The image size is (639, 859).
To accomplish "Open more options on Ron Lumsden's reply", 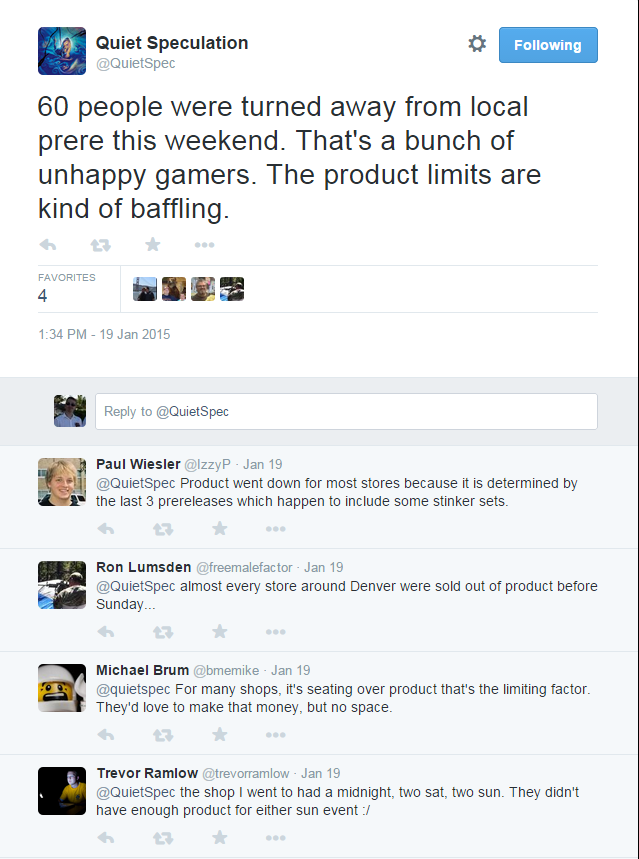I will click(276, 632).
